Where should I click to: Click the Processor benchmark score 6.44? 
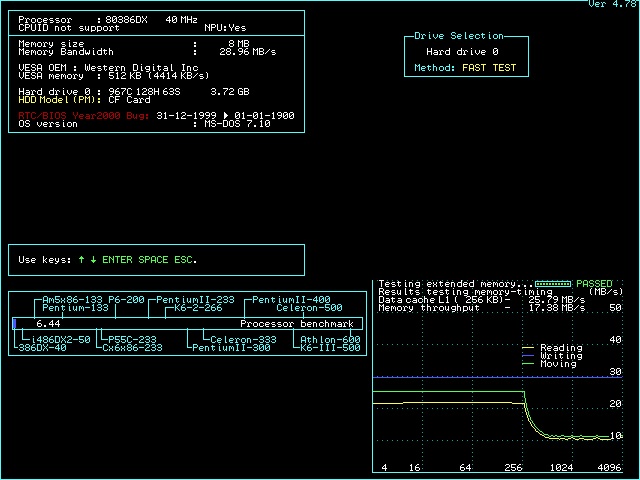48,324
